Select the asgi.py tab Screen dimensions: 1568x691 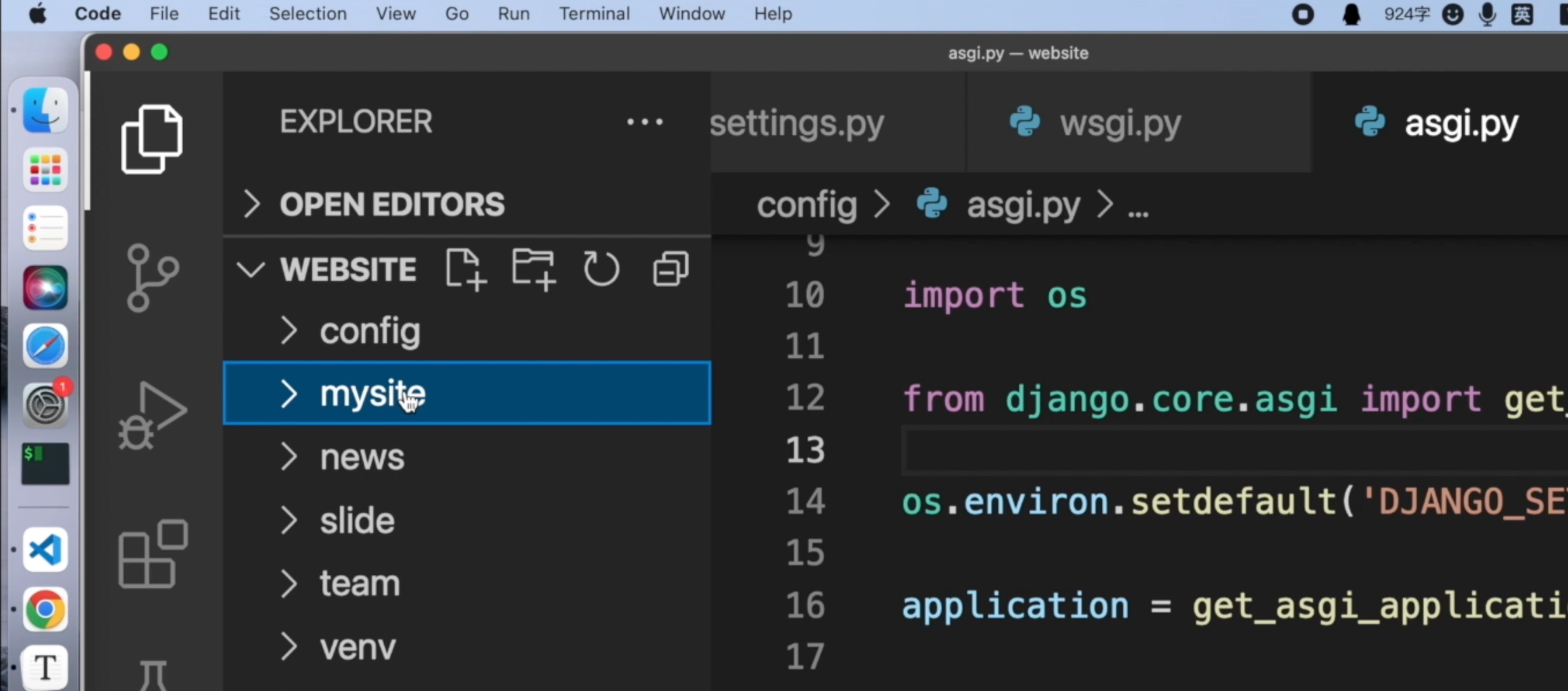click(1440, 122)
